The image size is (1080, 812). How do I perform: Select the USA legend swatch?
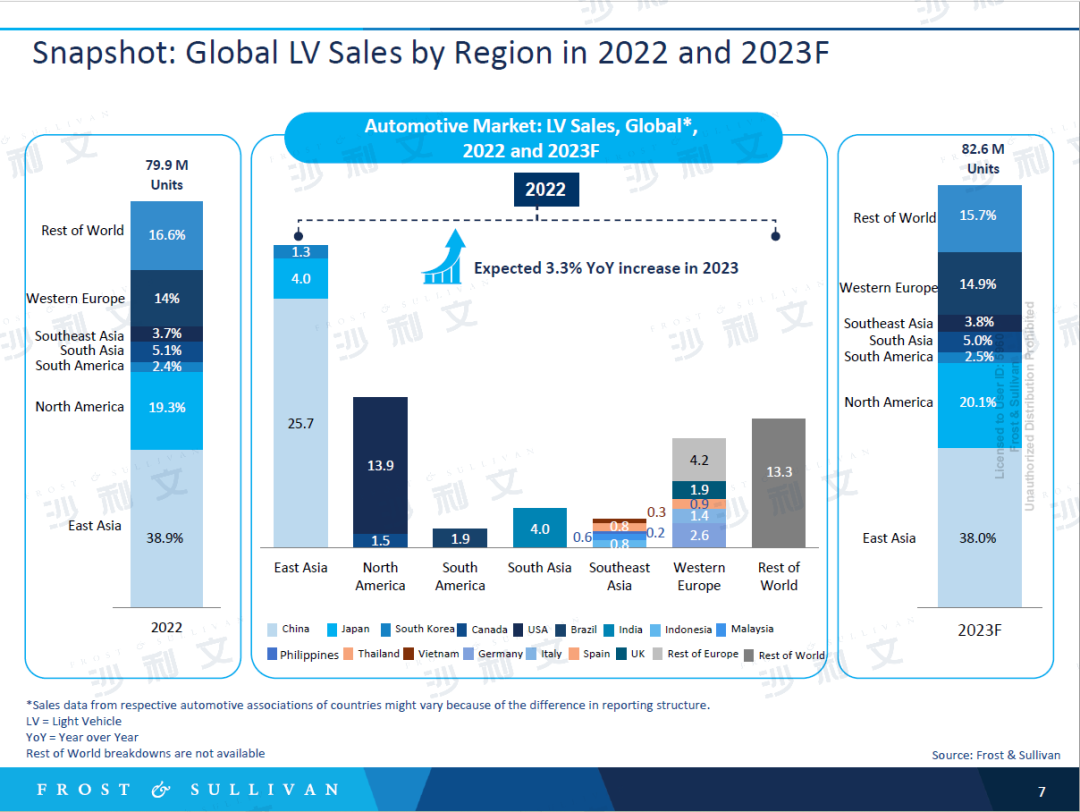tap(516, 630)
